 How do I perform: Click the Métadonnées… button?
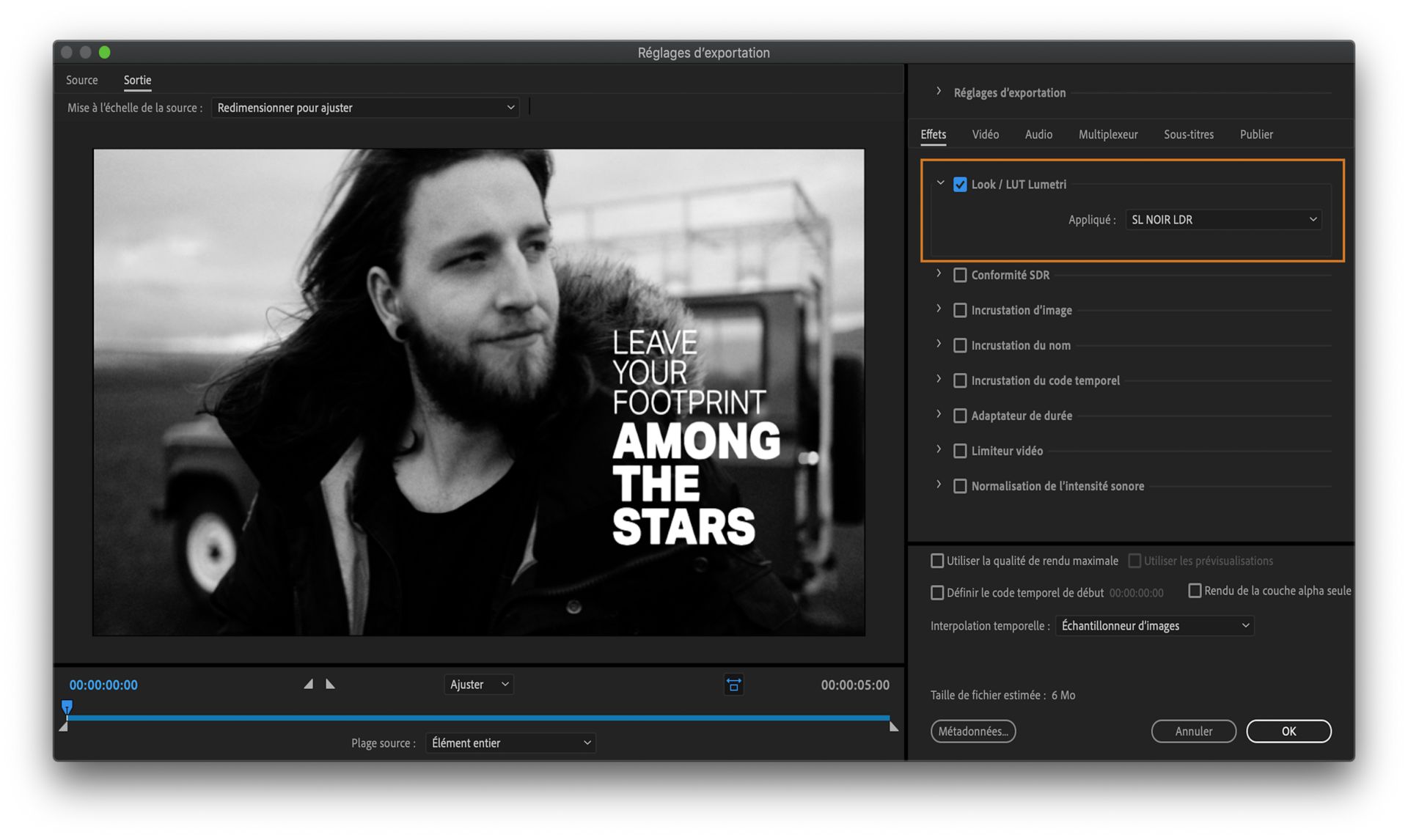pos(972,732)
